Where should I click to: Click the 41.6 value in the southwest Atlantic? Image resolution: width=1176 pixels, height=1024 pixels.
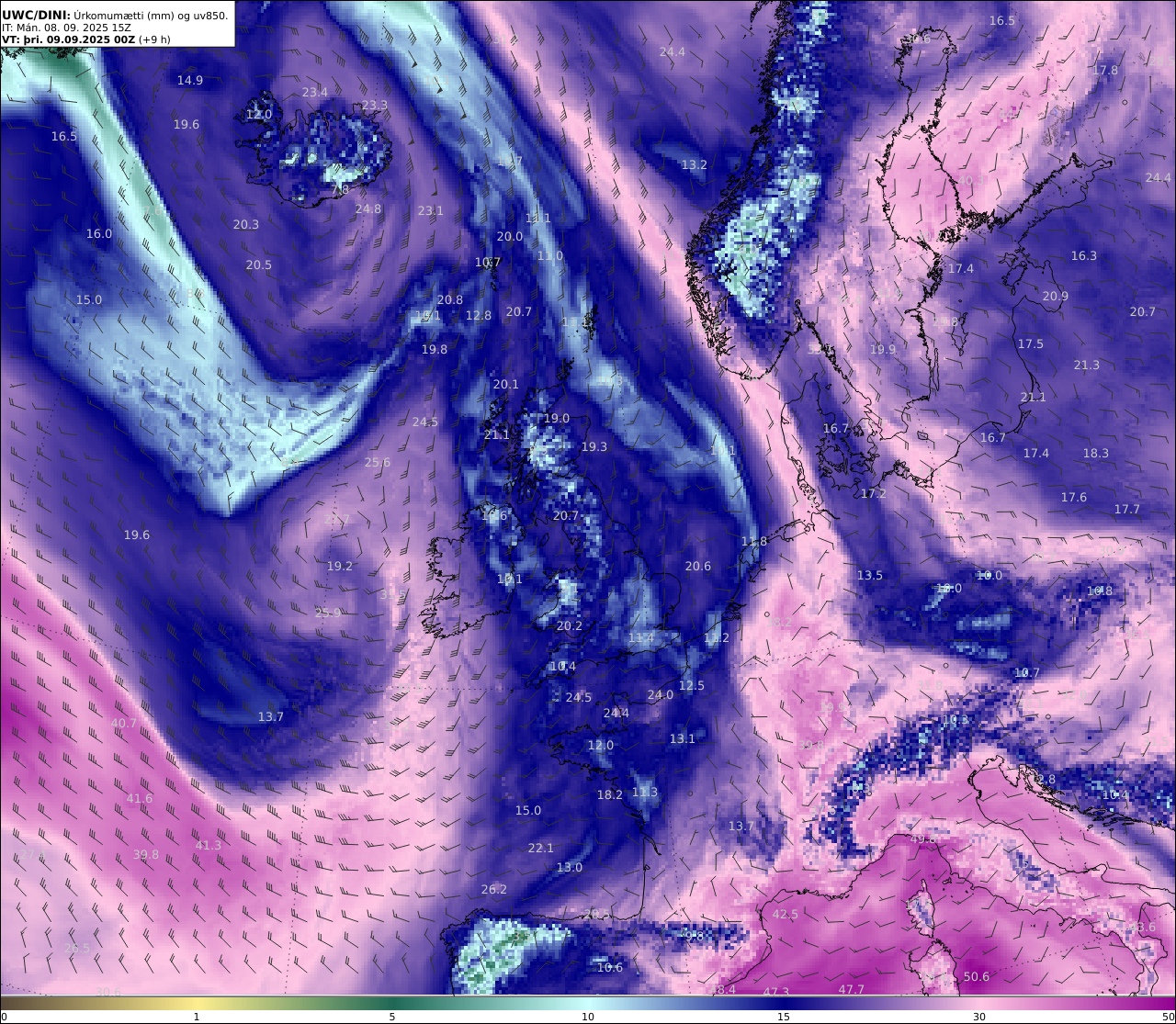(139, 798)
